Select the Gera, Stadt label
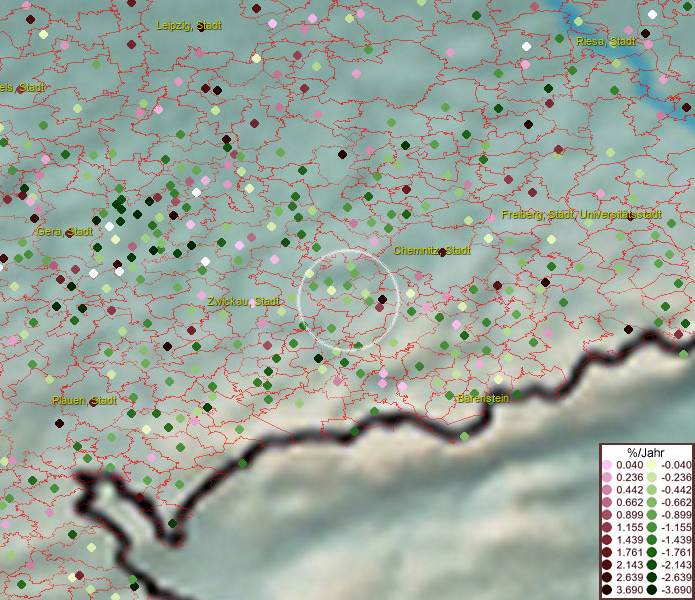 [x=65, y=231]
